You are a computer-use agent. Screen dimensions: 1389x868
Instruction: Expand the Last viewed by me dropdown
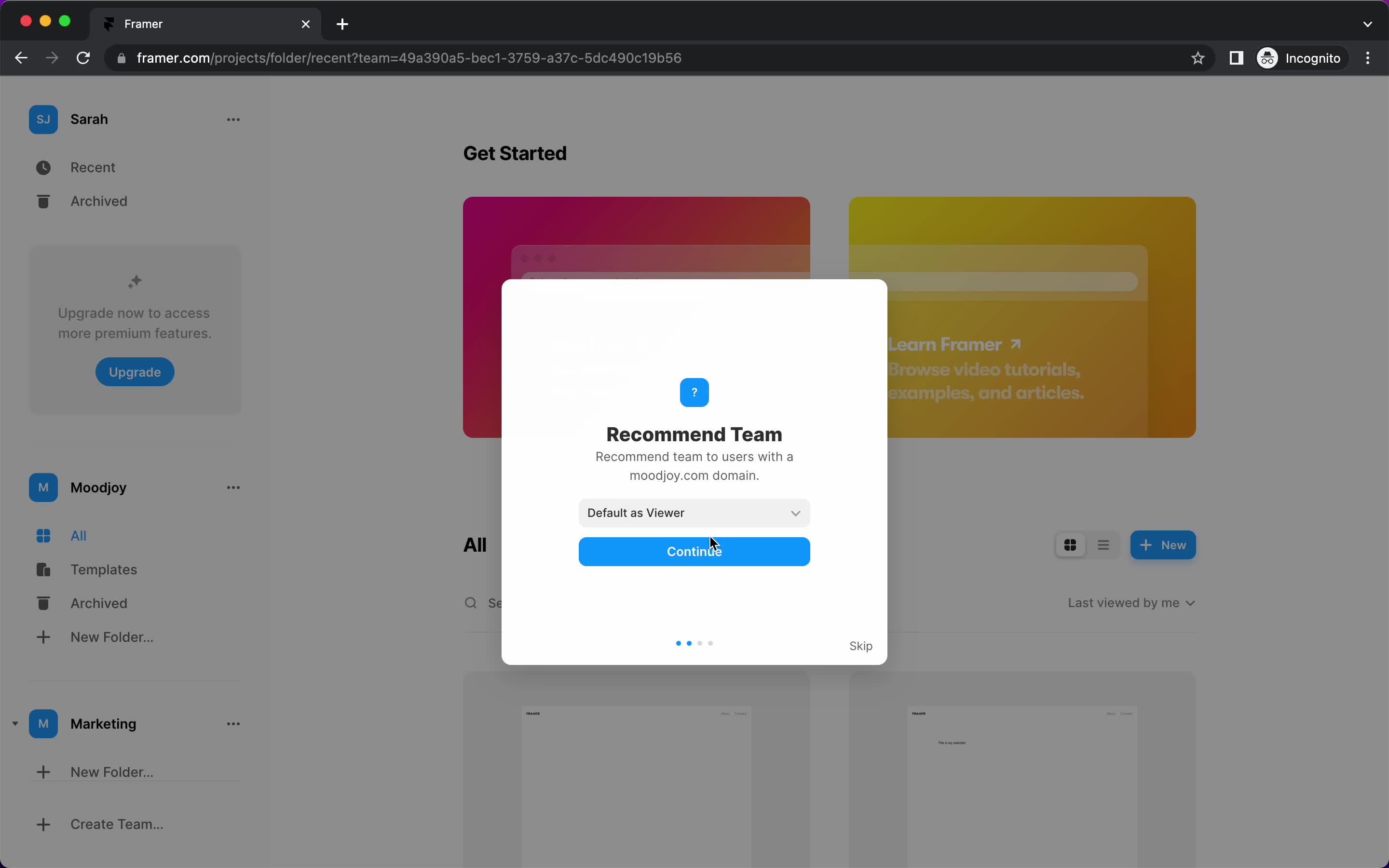[1130, 602]
